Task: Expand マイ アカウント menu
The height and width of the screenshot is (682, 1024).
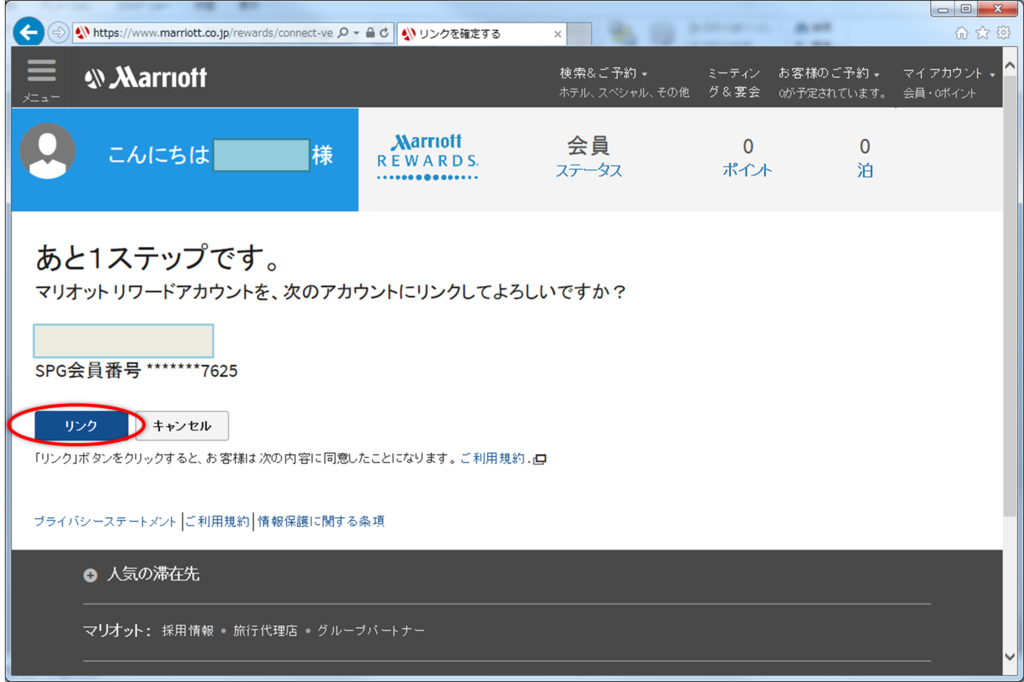Action: (949, 73)
